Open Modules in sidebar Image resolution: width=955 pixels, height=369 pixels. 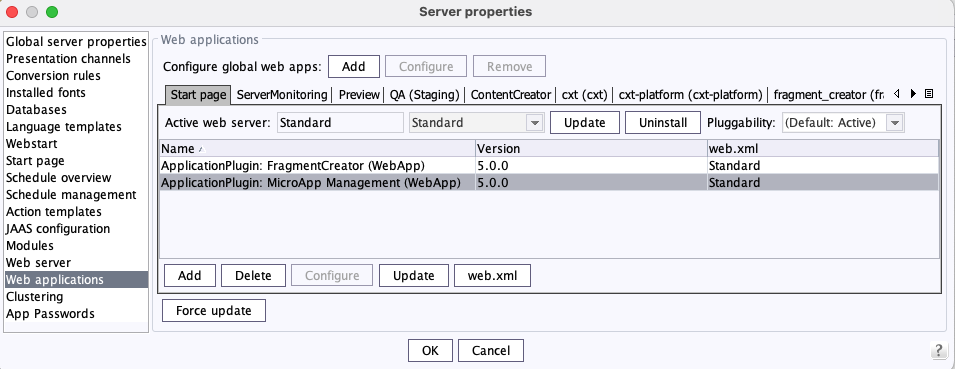pos(76,246)
